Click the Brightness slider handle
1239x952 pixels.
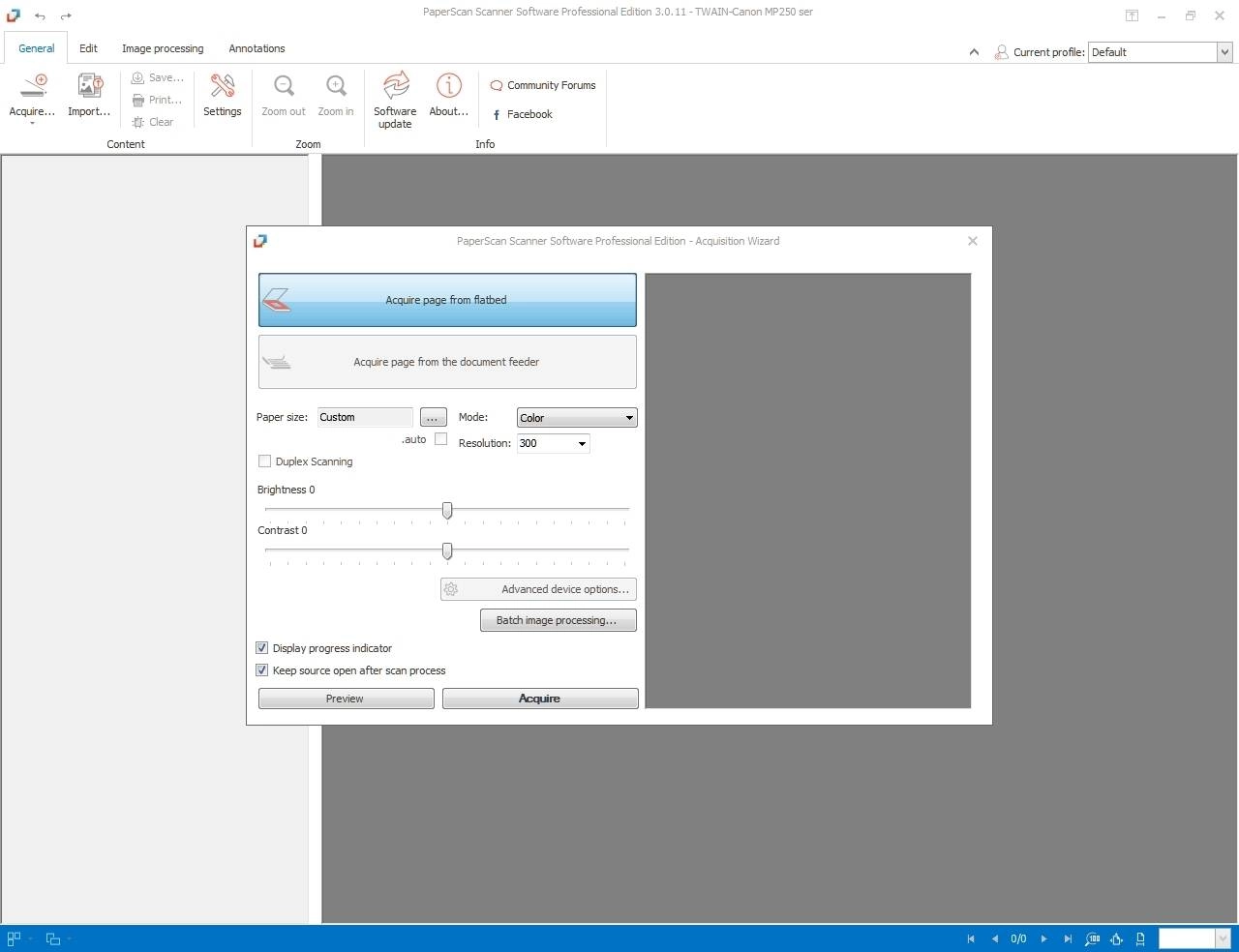447,510
